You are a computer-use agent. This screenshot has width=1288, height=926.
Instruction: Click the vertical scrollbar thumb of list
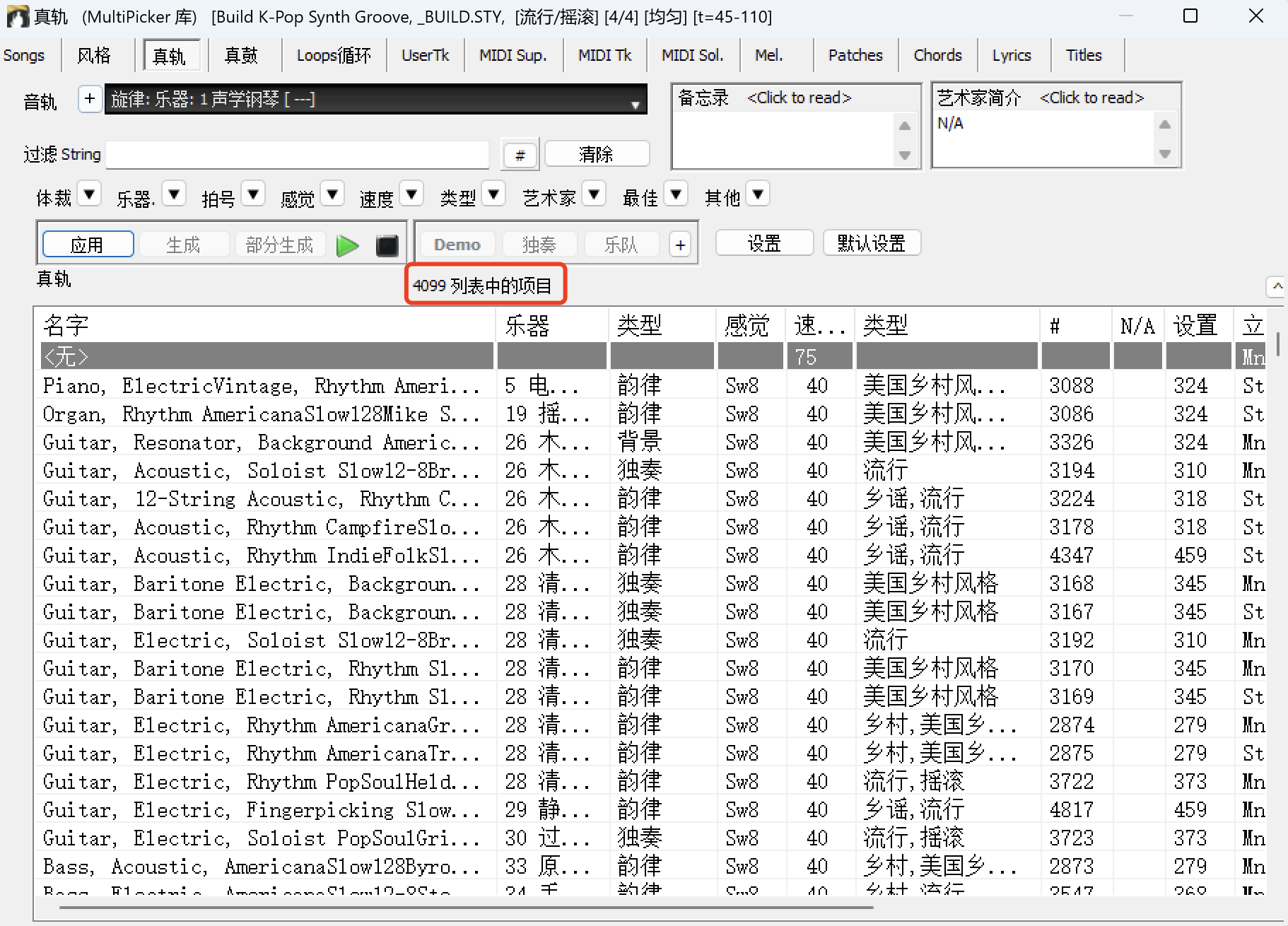[1278, 344]
